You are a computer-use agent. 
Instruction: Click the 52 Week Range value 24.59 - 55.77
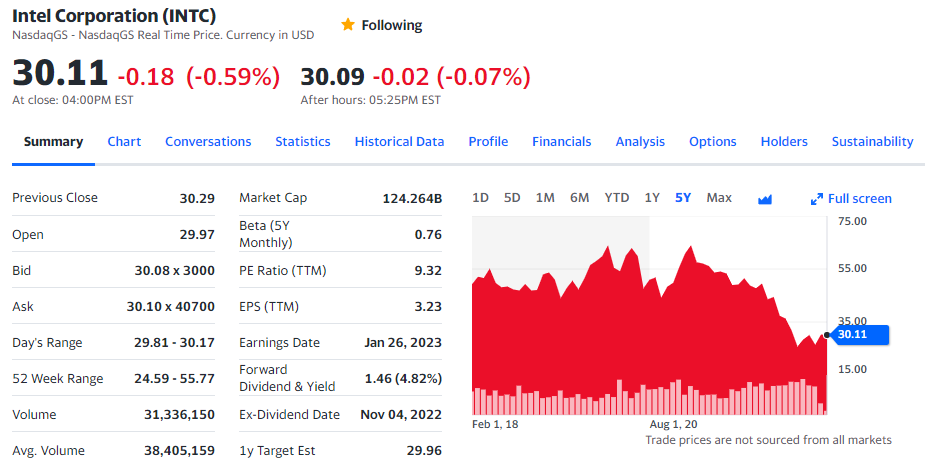(174, 379)
